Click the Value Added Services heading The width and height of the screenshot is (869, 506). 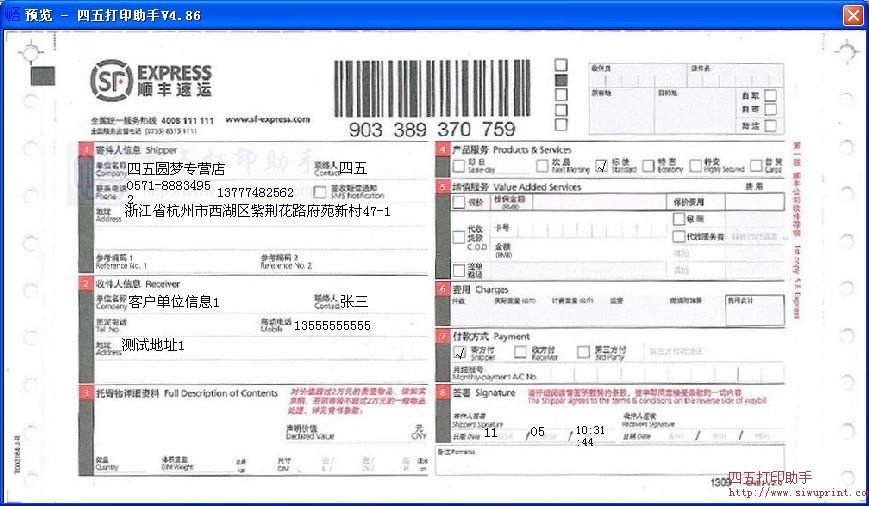(517, 187)
